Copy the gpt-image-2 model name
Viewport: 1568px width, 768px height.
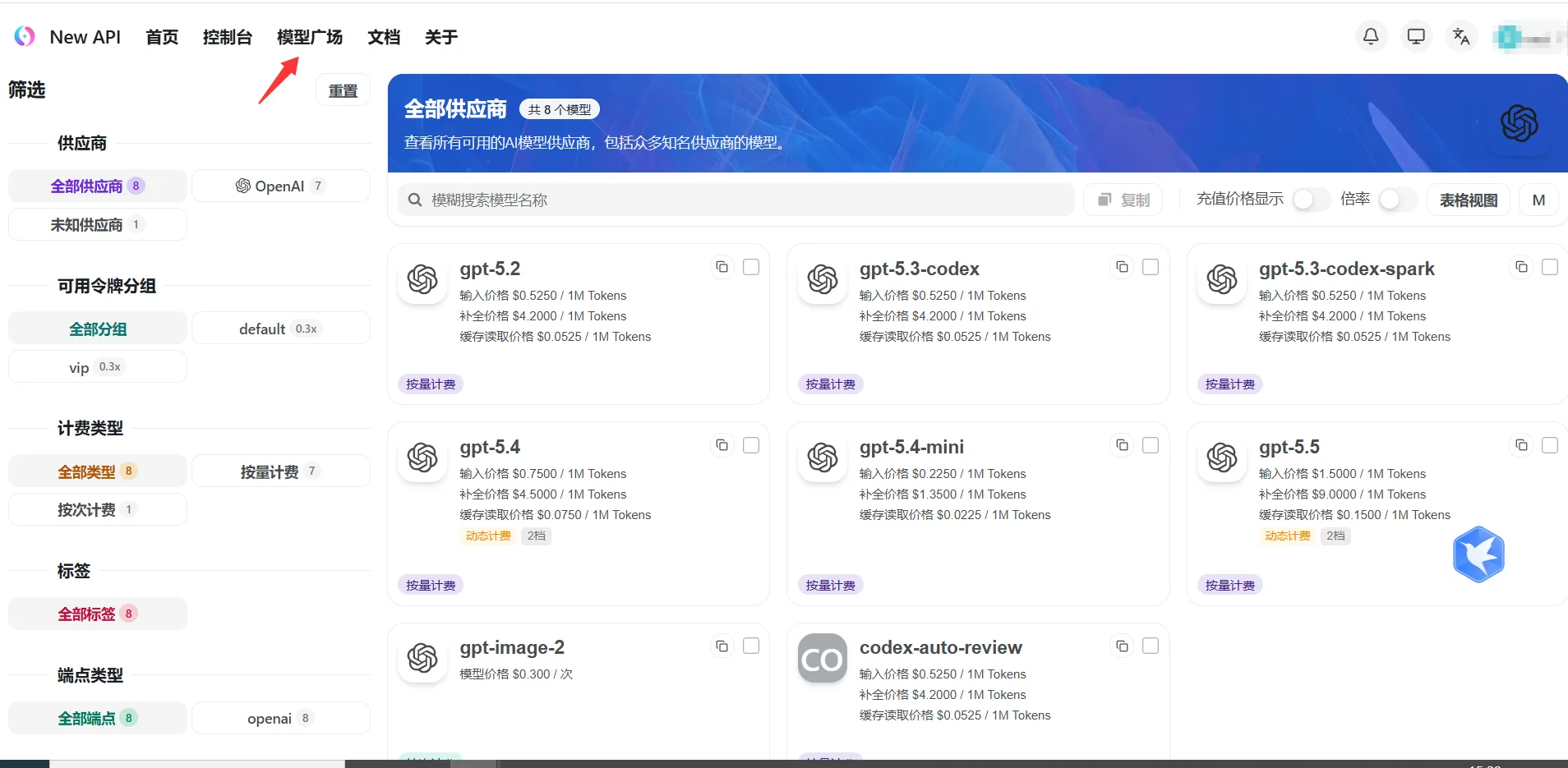pos(722,646)
